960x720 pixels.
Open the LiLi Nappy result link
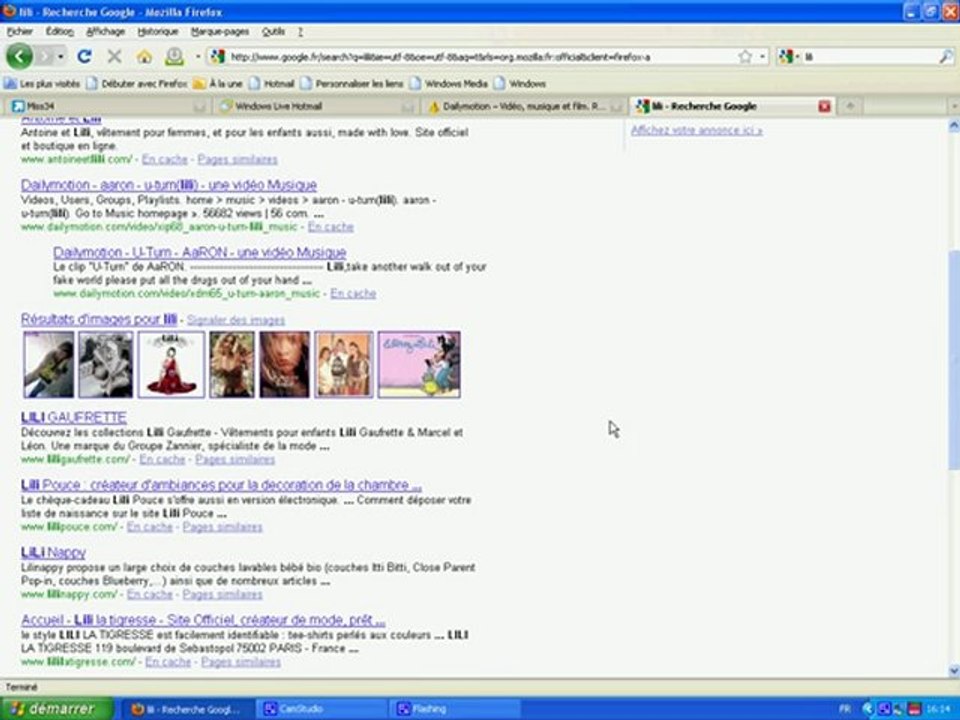click(53, 552)
